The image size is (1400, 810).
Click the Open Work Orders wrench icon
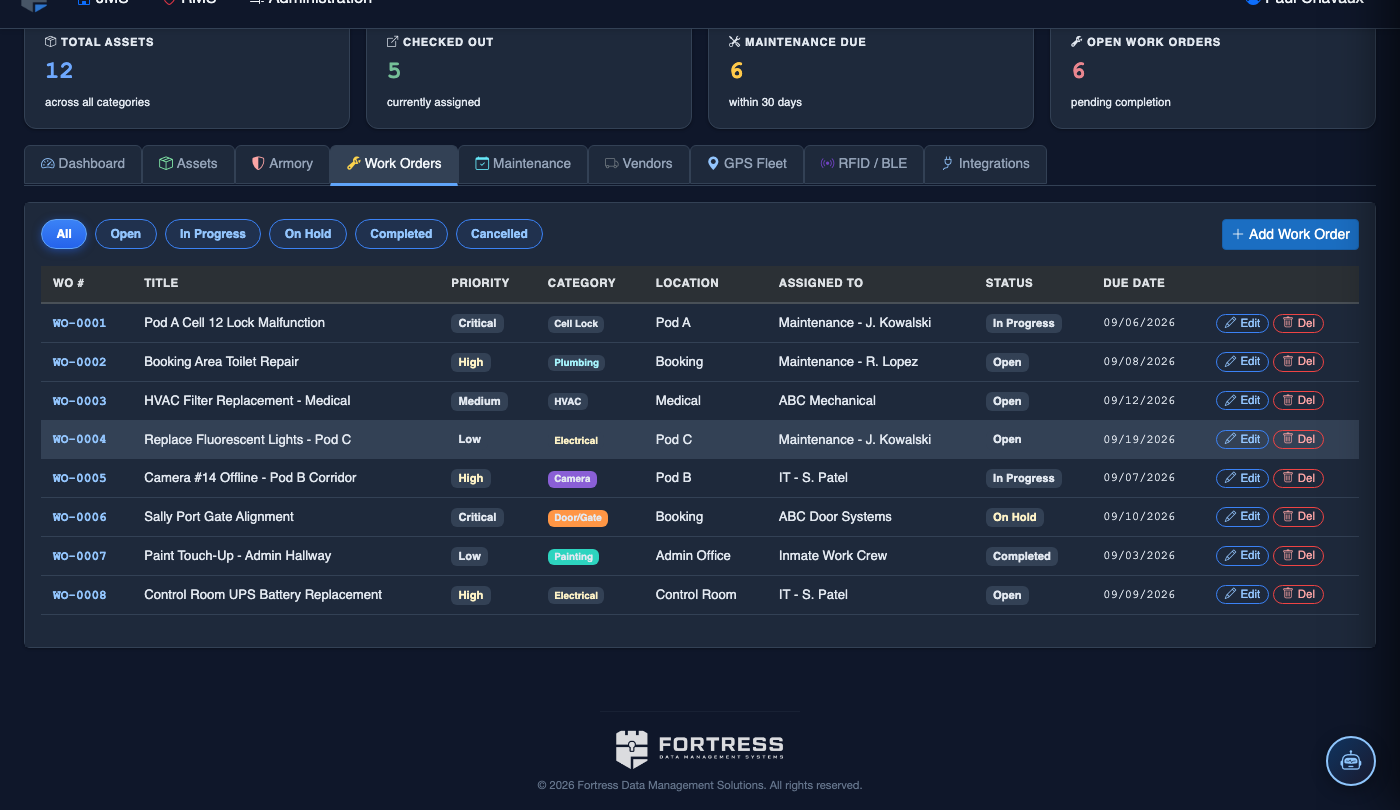[x=1077, y=42]
